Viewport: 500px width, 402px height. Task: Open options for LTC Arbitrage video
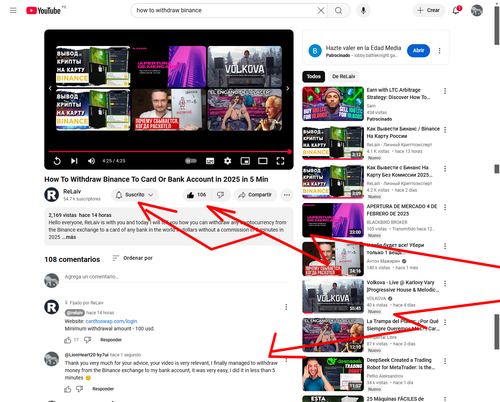pos(445,91)
